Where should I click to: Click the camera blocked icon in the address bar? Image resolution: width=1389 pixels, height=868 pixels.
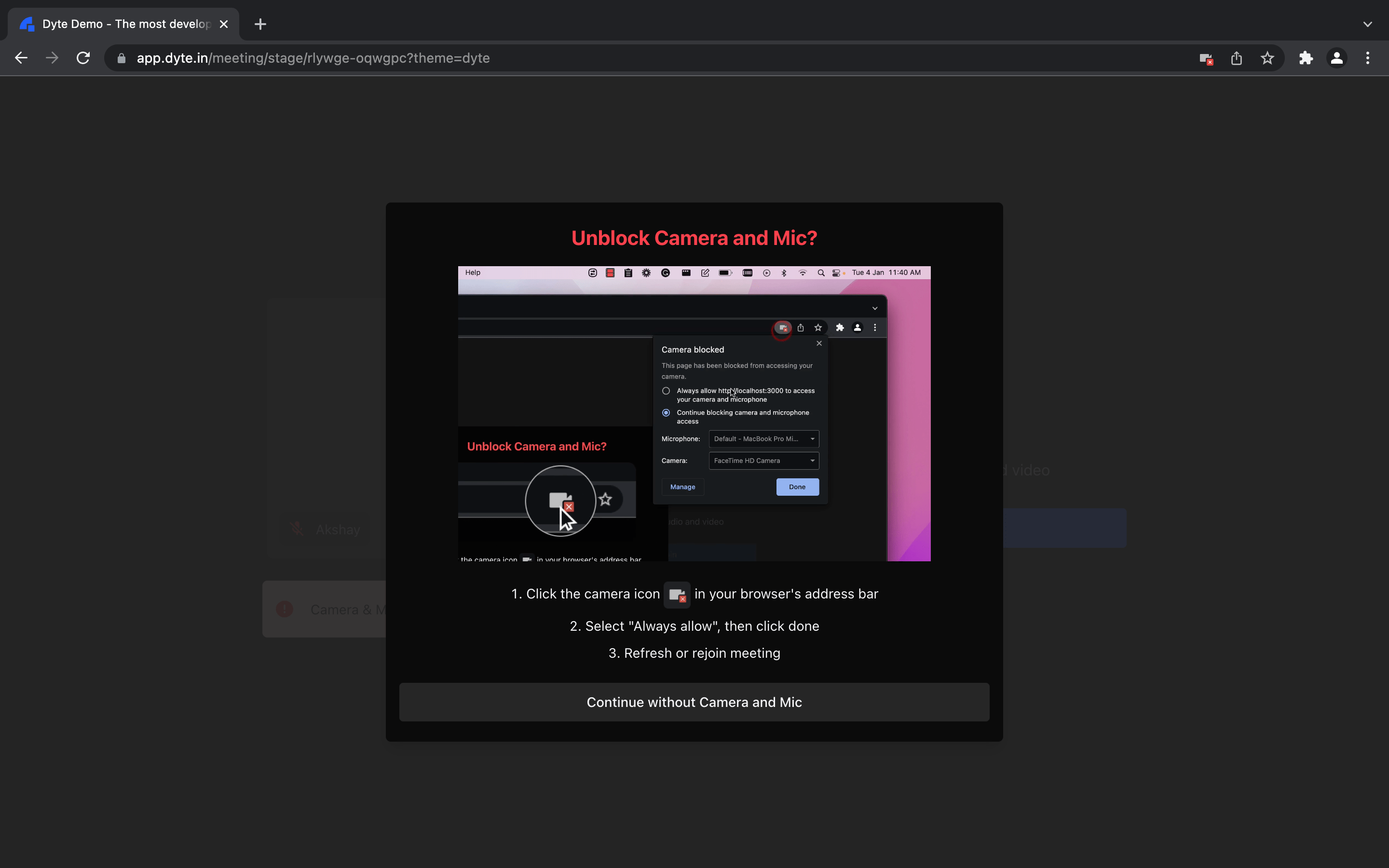pos(1205,57)
